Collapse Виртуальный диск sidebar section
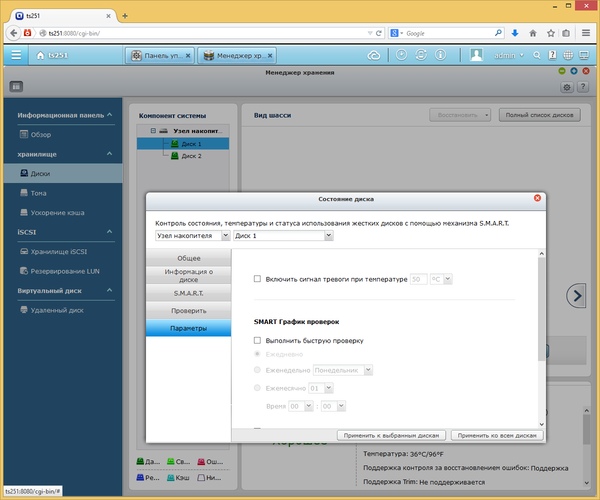Viewport: 600px width, 500px height. tap(109, 290)
